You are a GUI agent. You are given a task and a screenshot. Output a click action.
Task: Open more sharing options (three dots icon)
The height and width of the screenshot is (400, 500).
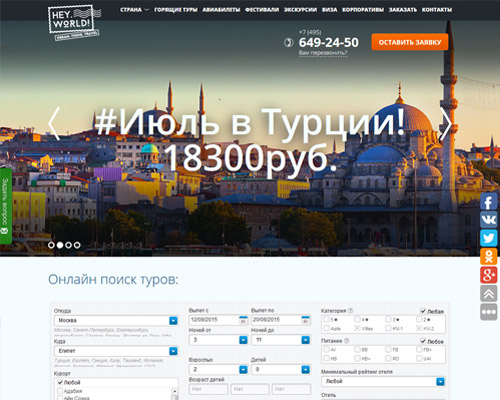point(489,312)
